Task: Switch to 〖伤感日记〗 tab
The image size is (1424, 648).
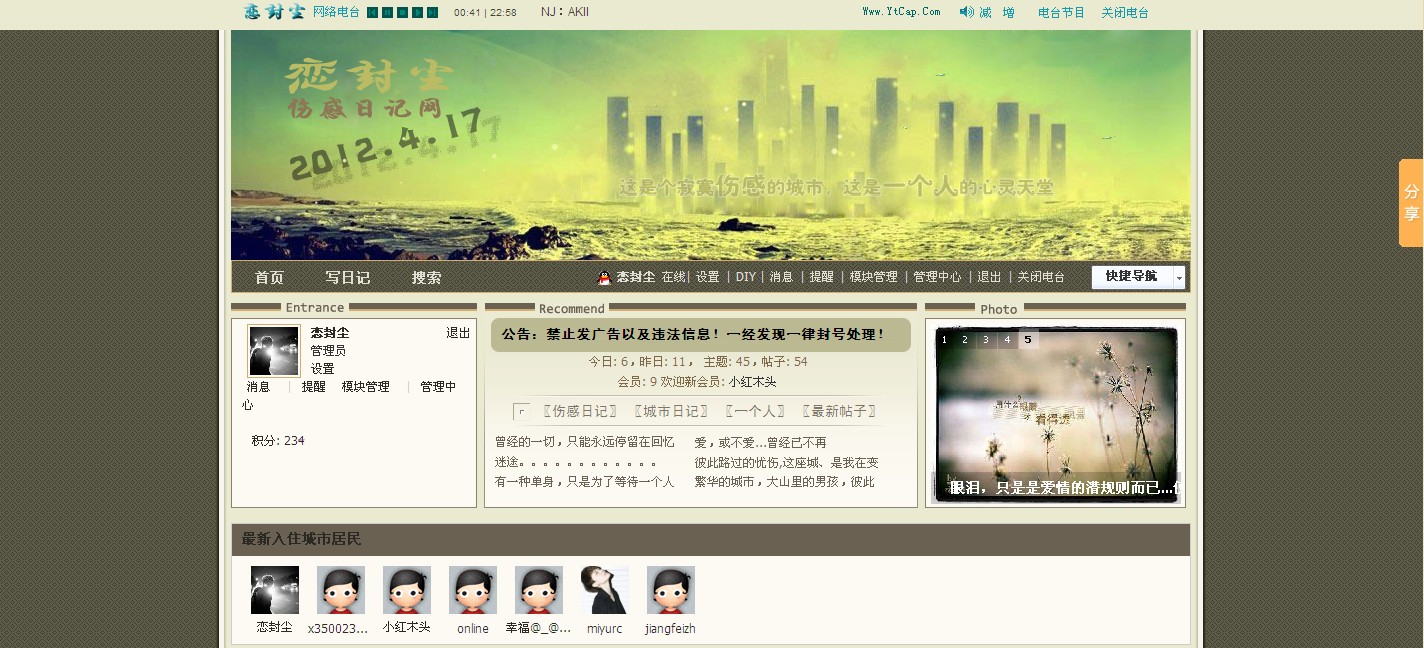Action: [x=580, y=411]
